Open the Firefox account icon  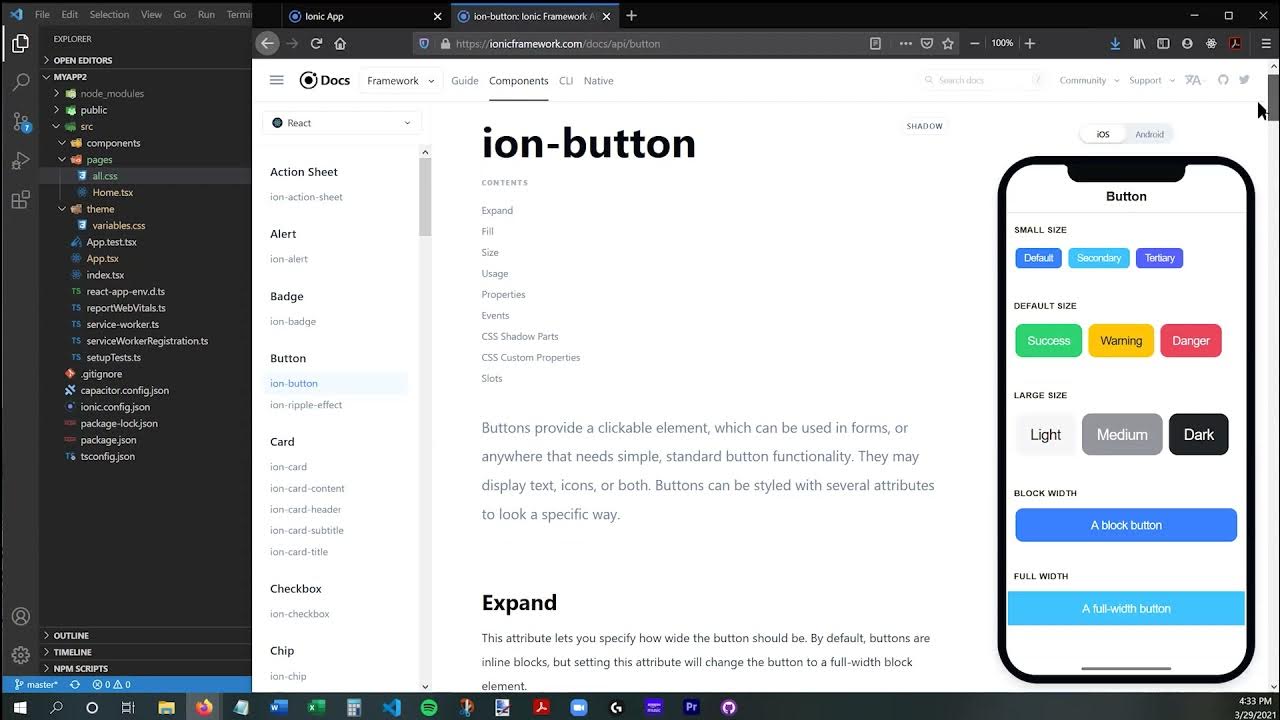point(1187,43)
